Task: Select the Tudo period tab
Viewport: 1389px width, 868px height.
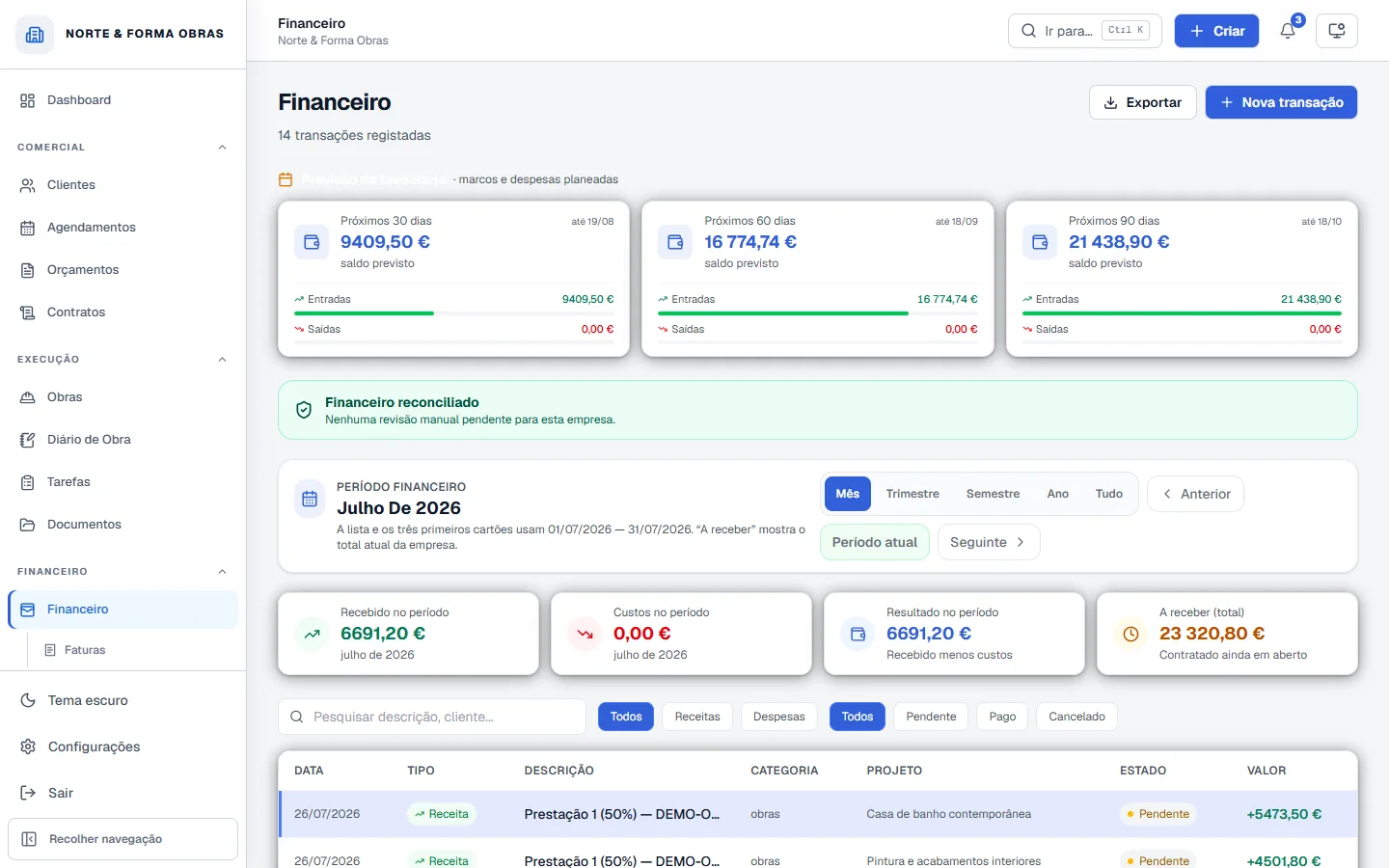Action: (x=1109, y=494)
